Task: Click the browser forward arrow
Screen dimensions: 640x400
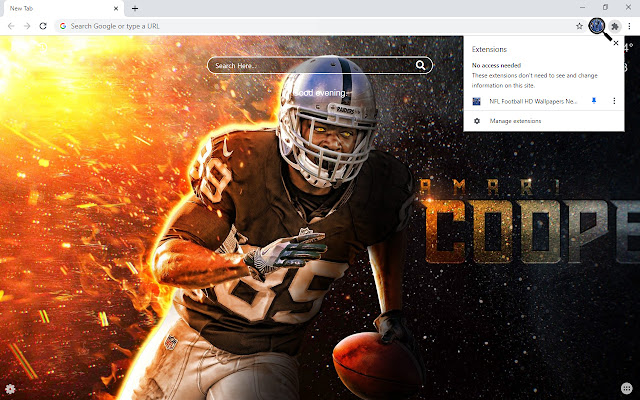Action: tap(27, 26)
